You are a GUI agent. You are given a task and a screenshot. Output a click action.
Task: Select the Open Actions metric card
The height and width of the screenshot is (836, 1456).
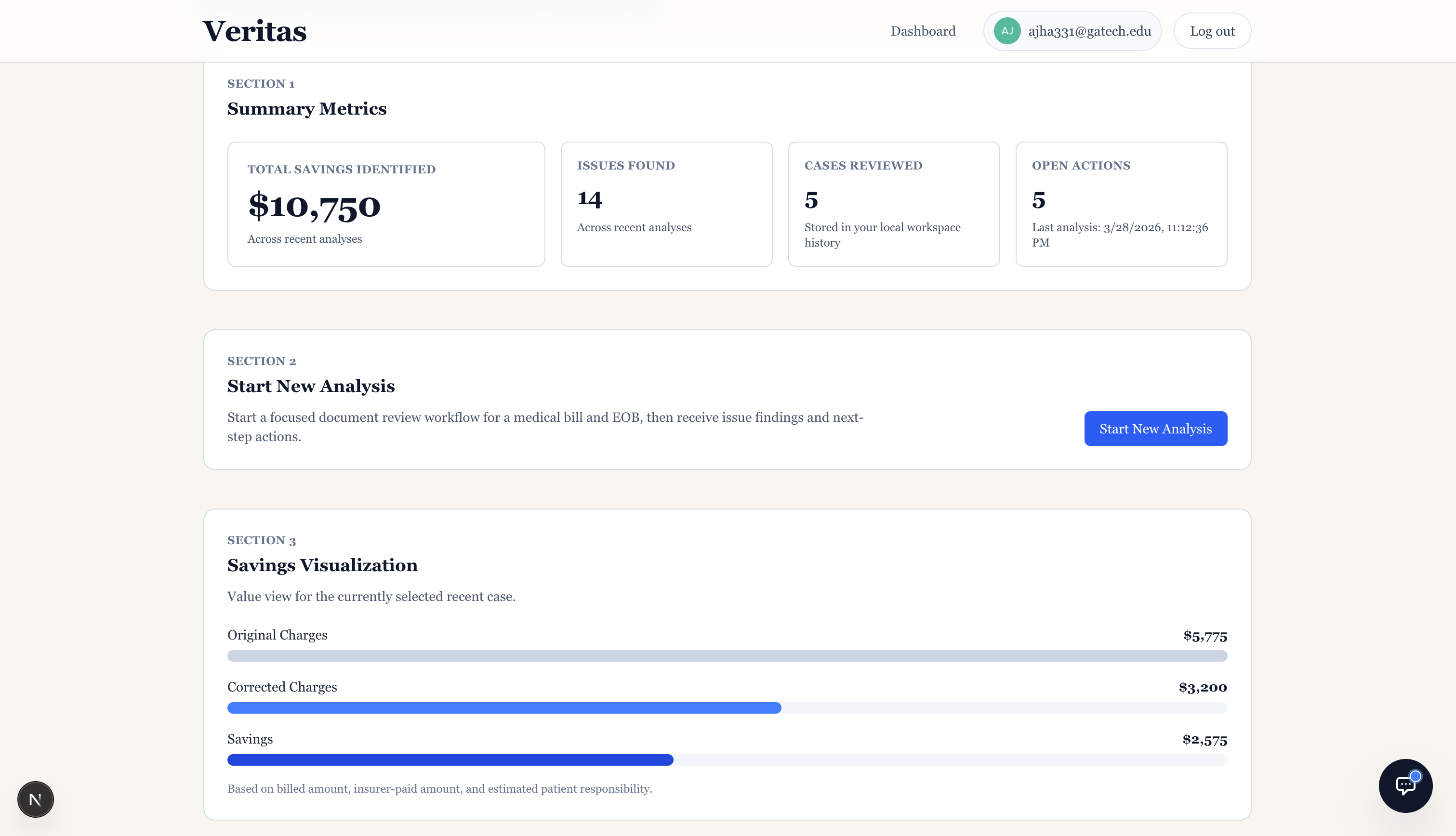coord(1121,204)
